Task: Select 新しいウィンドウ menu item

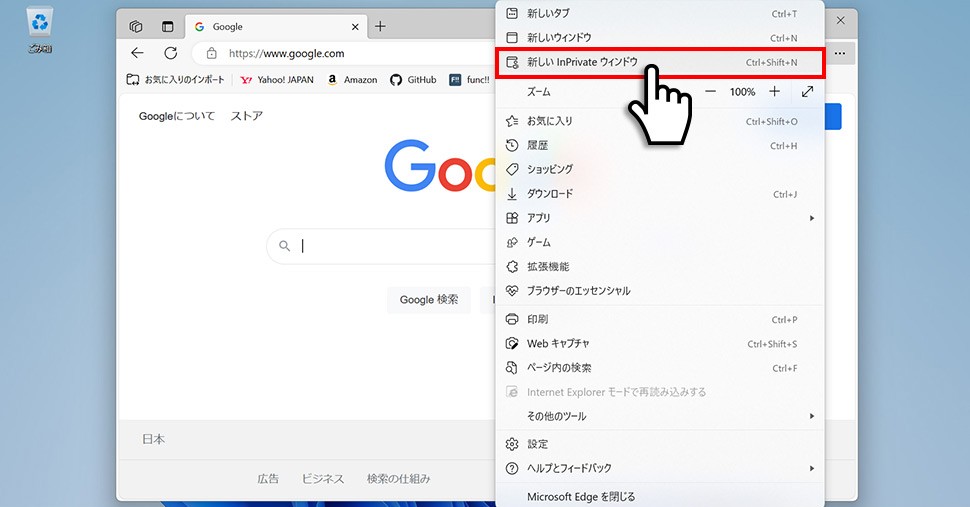Action: click(x=660, y=38)
